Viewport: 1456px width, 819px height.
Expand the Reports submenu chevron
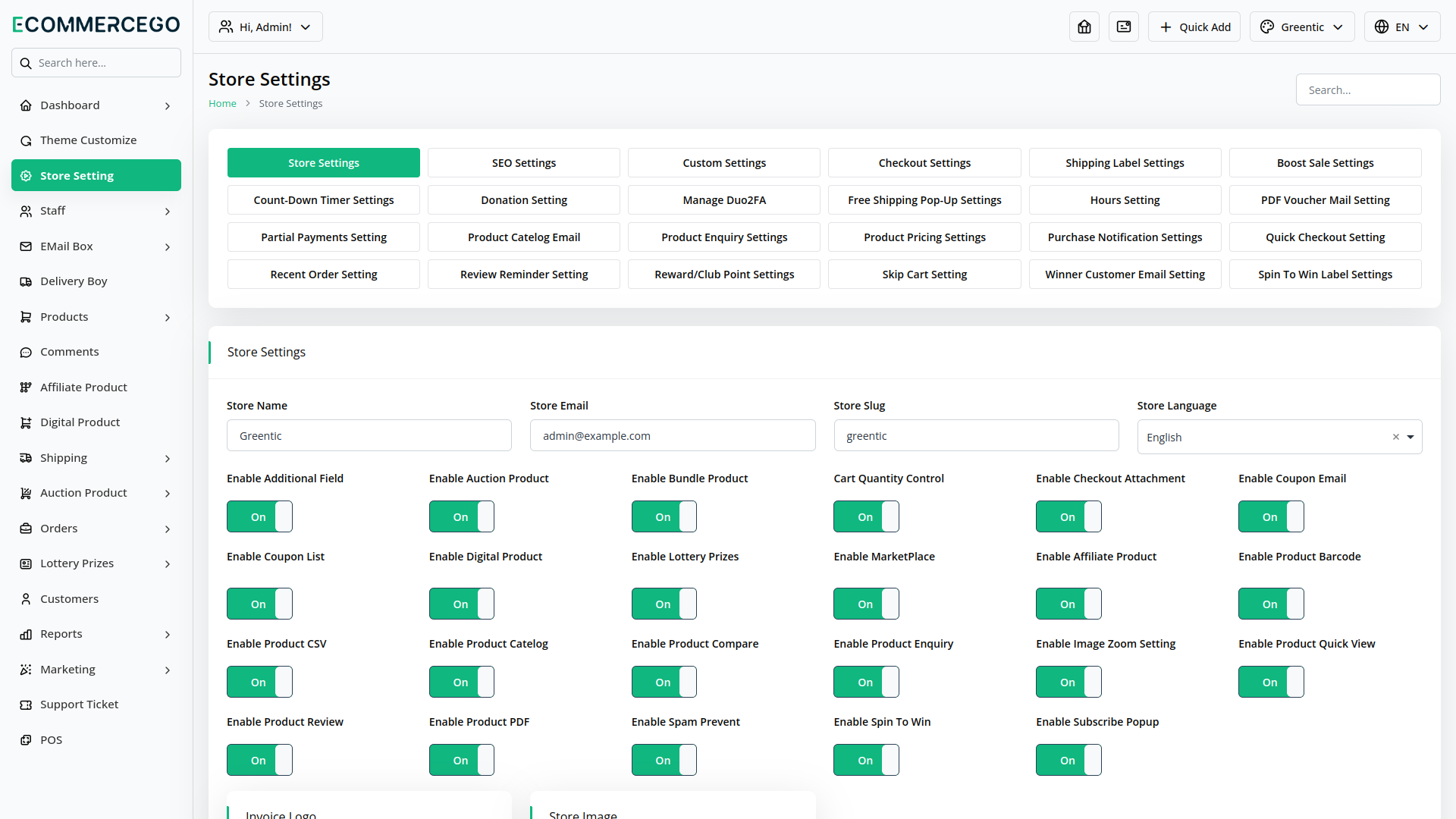click(x=168, y=635)
